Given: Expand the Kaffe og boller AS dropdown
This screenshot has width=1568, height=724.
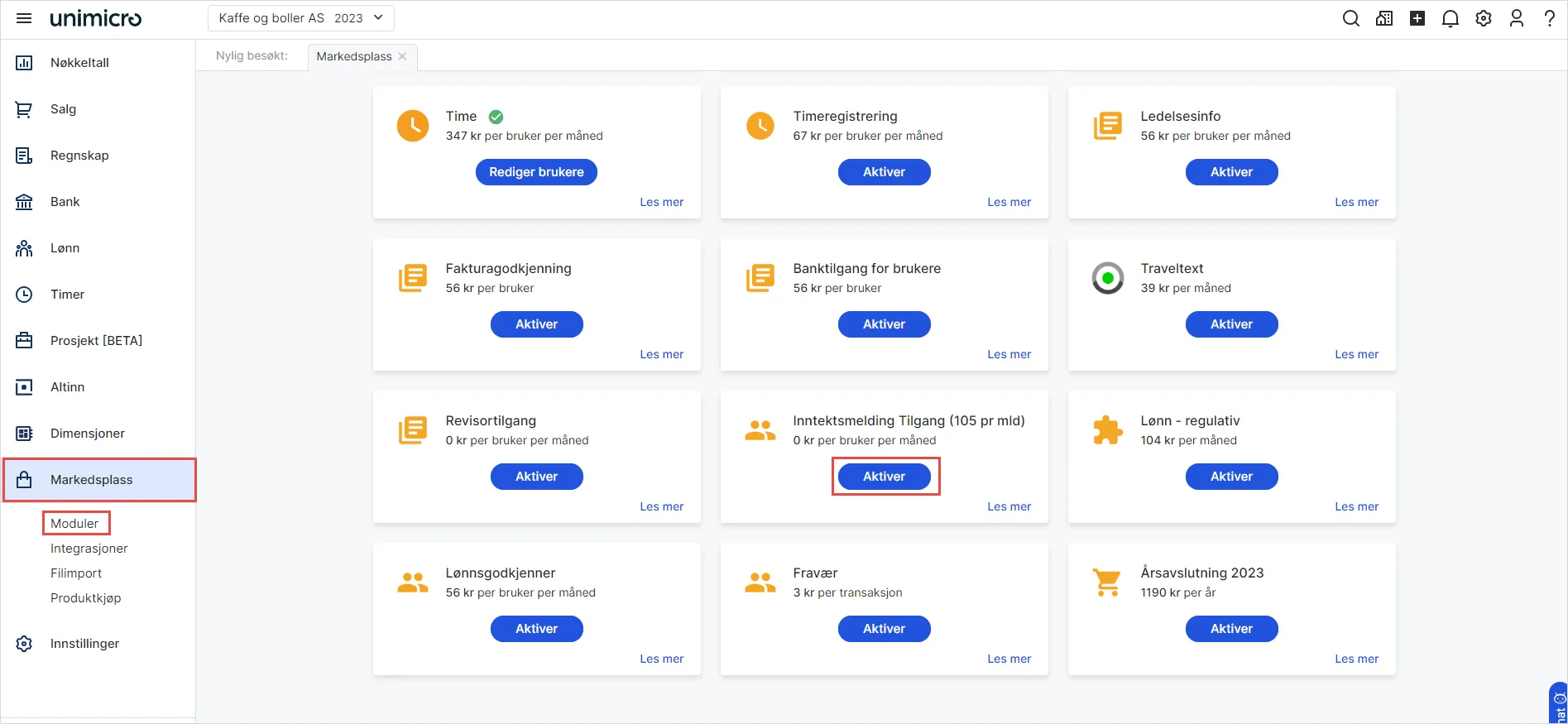Looking at the screenshot, I should pyautogui.click(x=301, y=18).
